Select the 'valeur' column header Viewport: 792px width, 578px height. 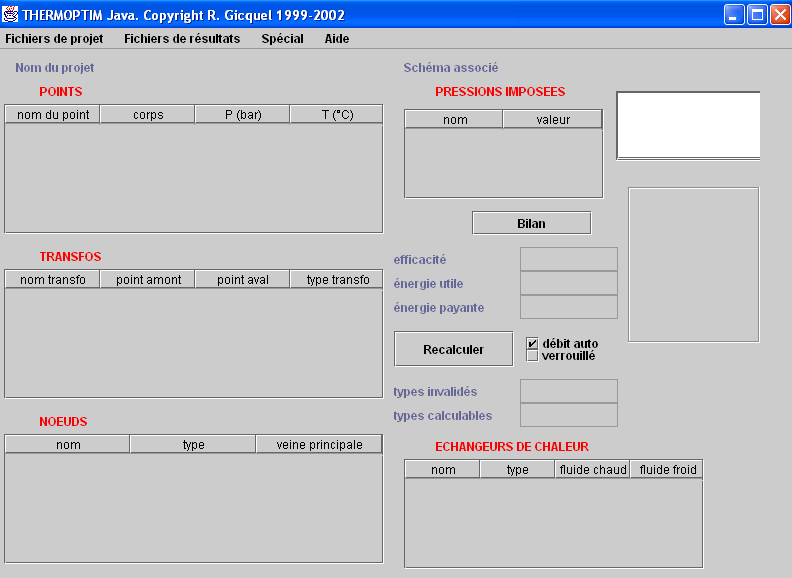click(553, 120)
